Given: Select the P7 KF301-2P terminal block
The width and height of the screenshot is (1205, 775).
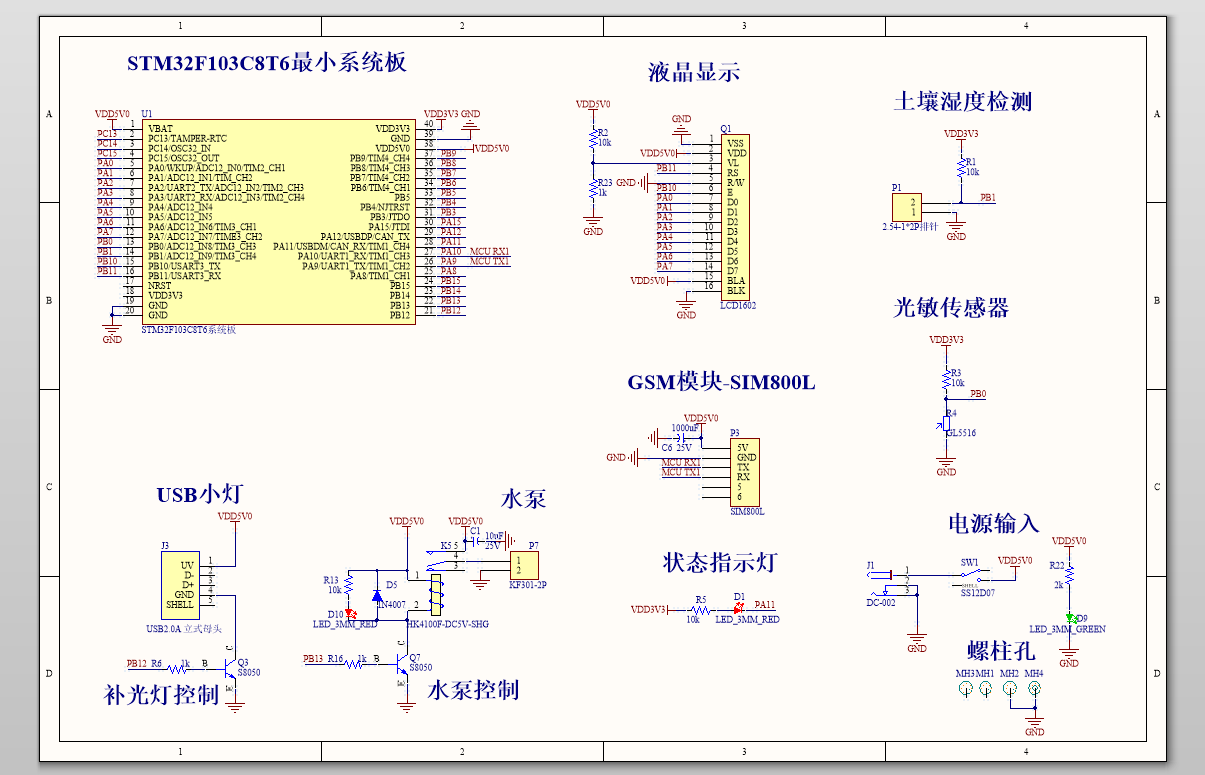Looking at the screenshot, I should pyautogui.click(x=524, y=565).
